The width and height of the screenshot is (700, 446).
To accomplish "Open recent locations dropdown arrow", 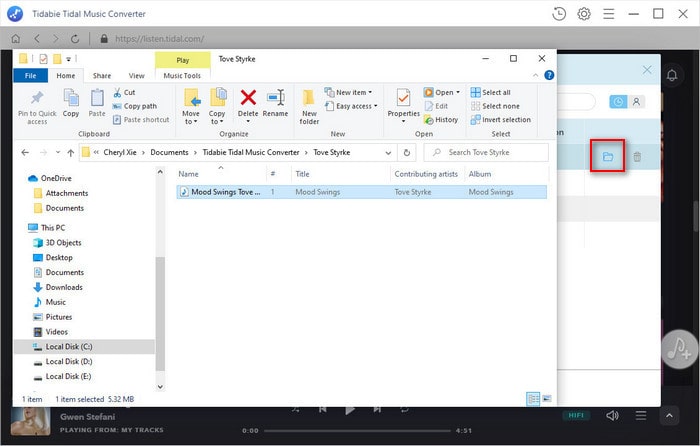I will coord(58,153).
